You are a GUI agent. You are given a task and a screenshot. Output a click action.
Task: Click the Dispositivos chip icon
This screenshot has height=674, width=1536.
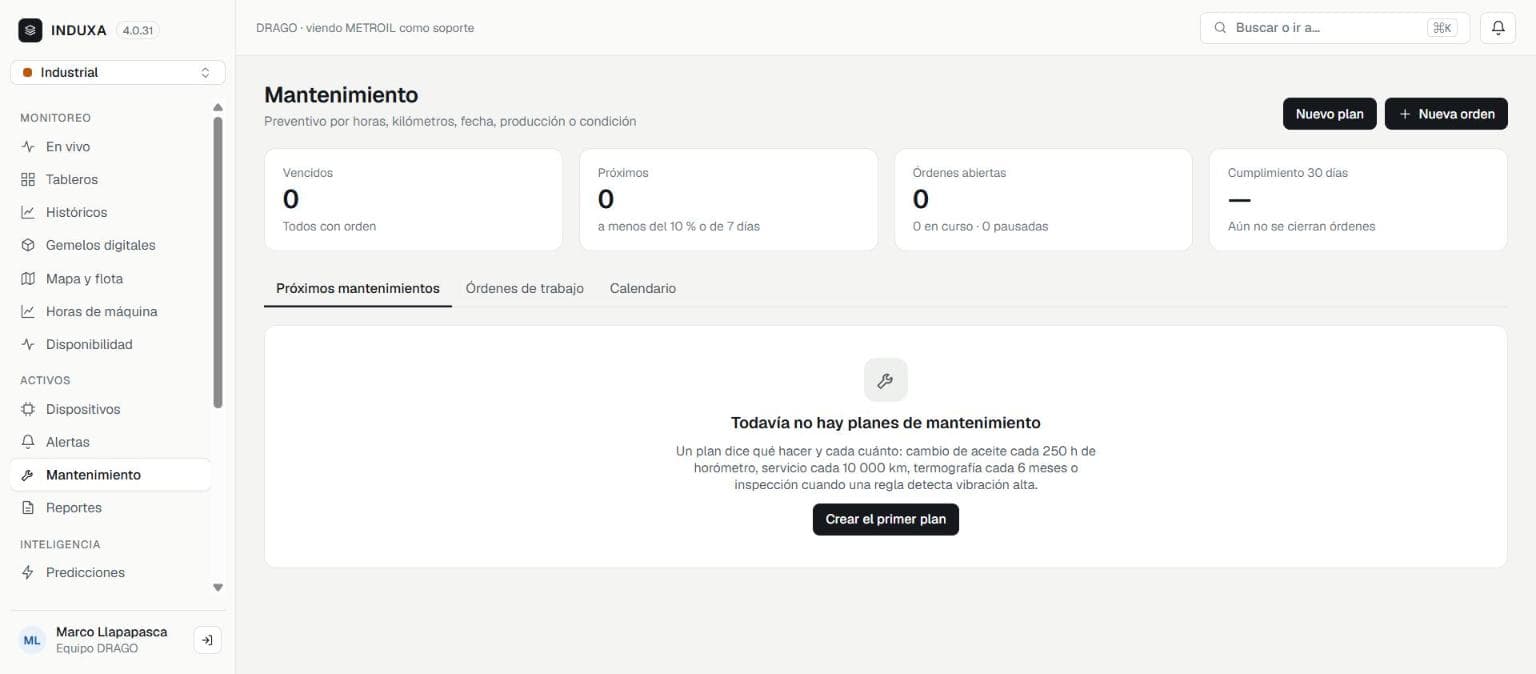point(28,410)
